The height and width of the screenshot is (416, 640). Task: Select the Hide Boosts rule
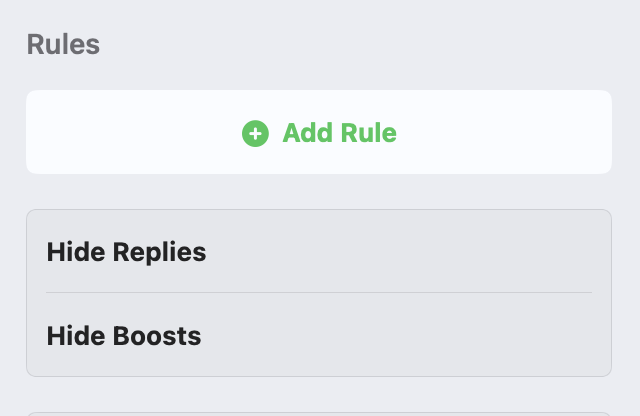click(x=124, y=336)
